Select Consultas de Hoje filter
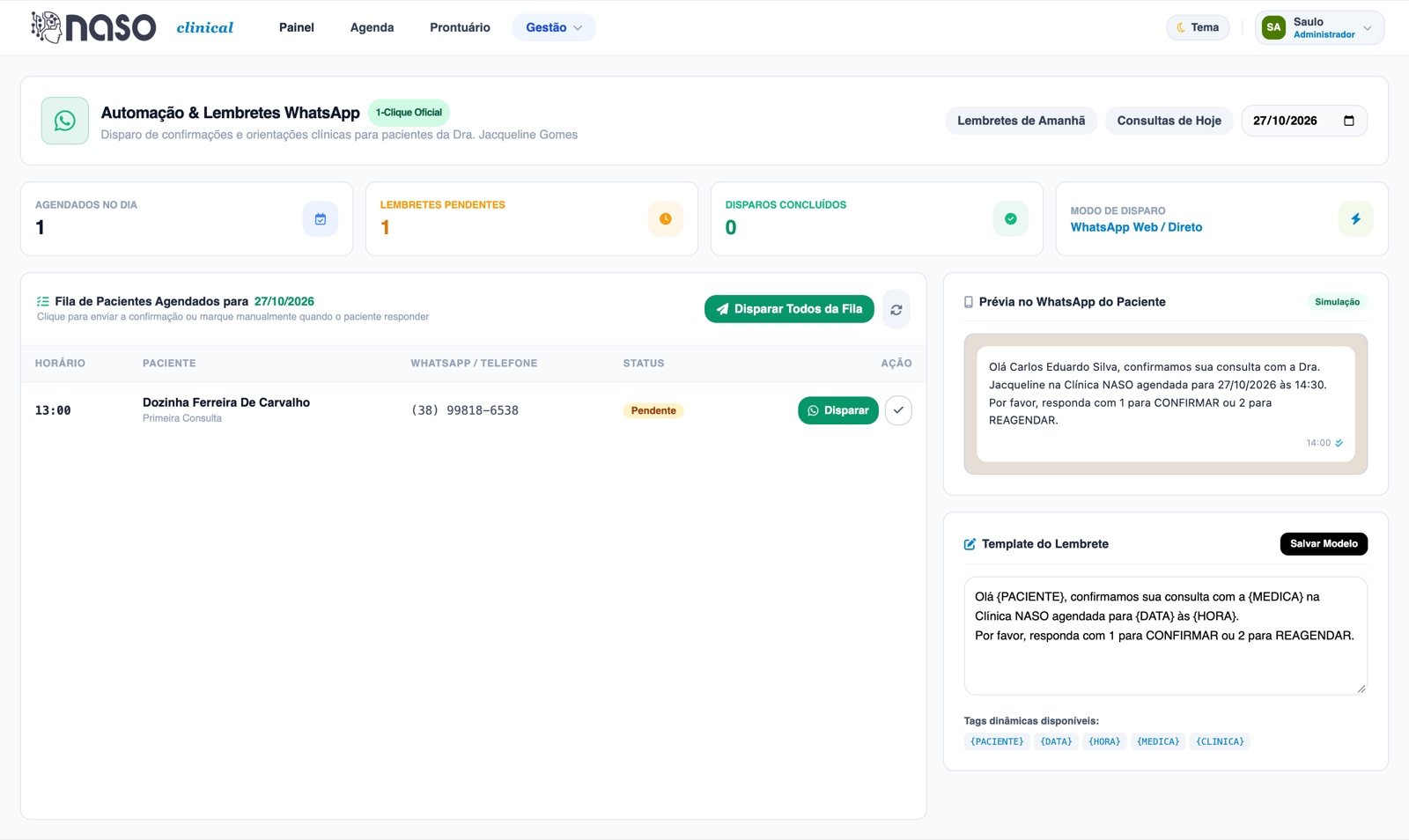This screenshot has height=840, width=1409. point(1169,121)
